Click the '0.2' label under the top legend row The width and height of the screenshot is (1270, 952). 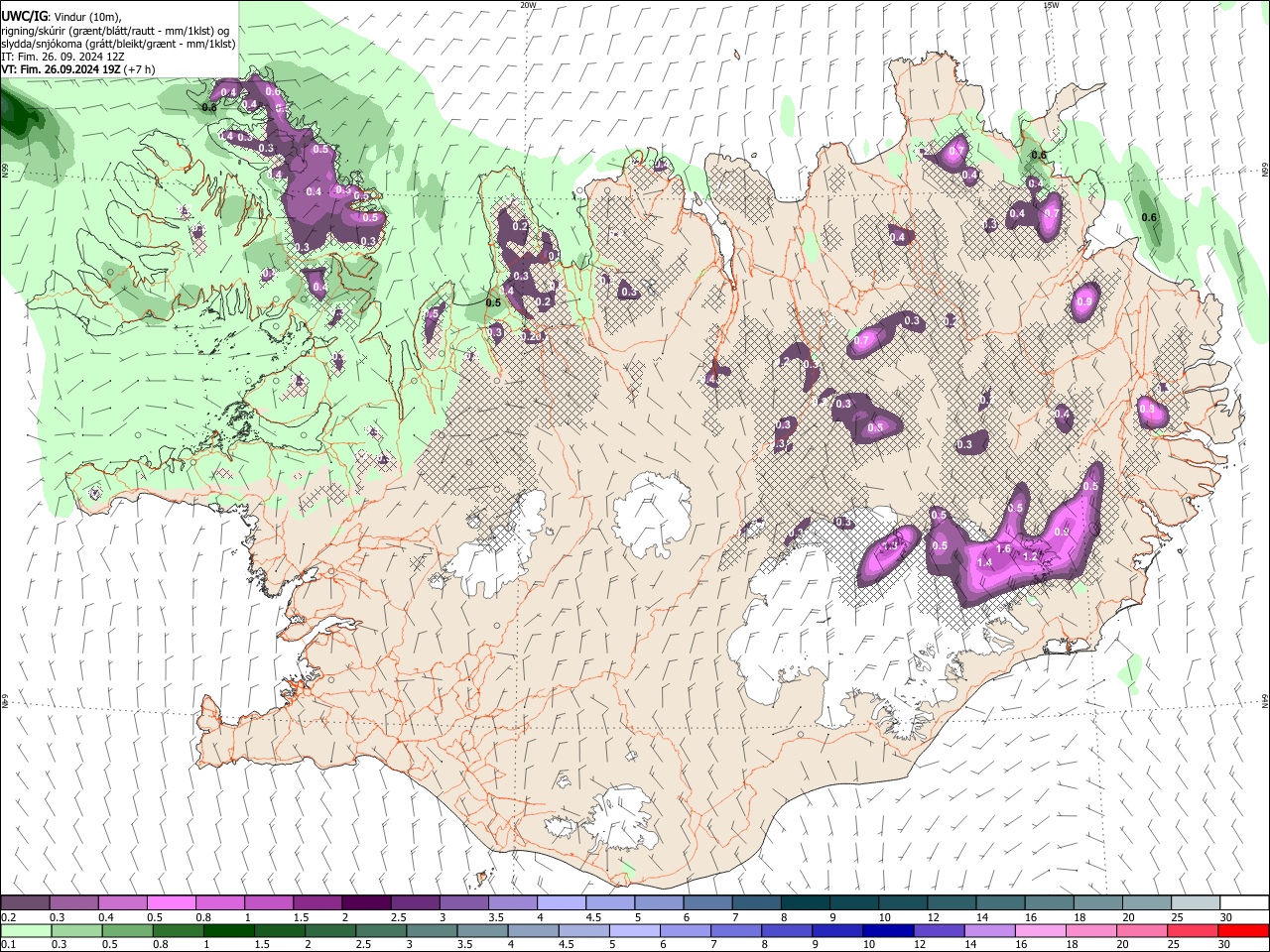point(9,917)
